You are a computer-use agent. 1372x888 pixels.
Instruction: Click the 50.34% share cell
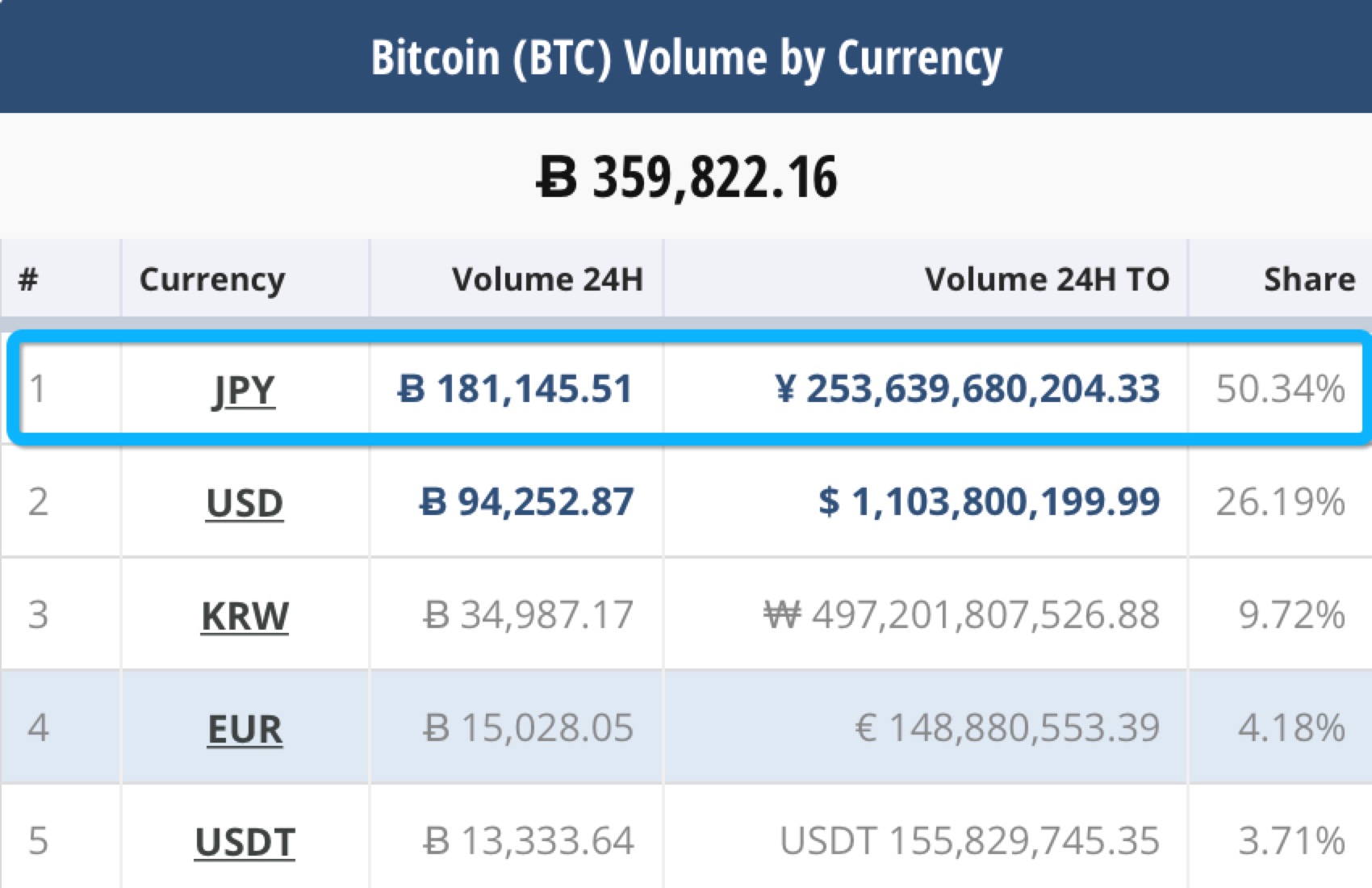coord(1280,389)
